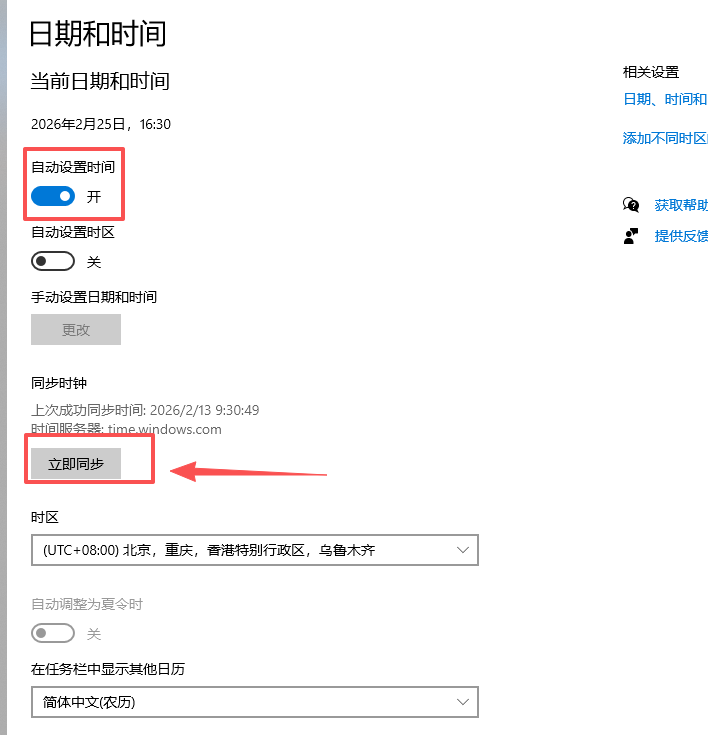Image resolution: width=708 pixels, height=735 pixels.
Task: Click the chevron arrow on the UTC+08:00 combo box
Action: (462, 550)
